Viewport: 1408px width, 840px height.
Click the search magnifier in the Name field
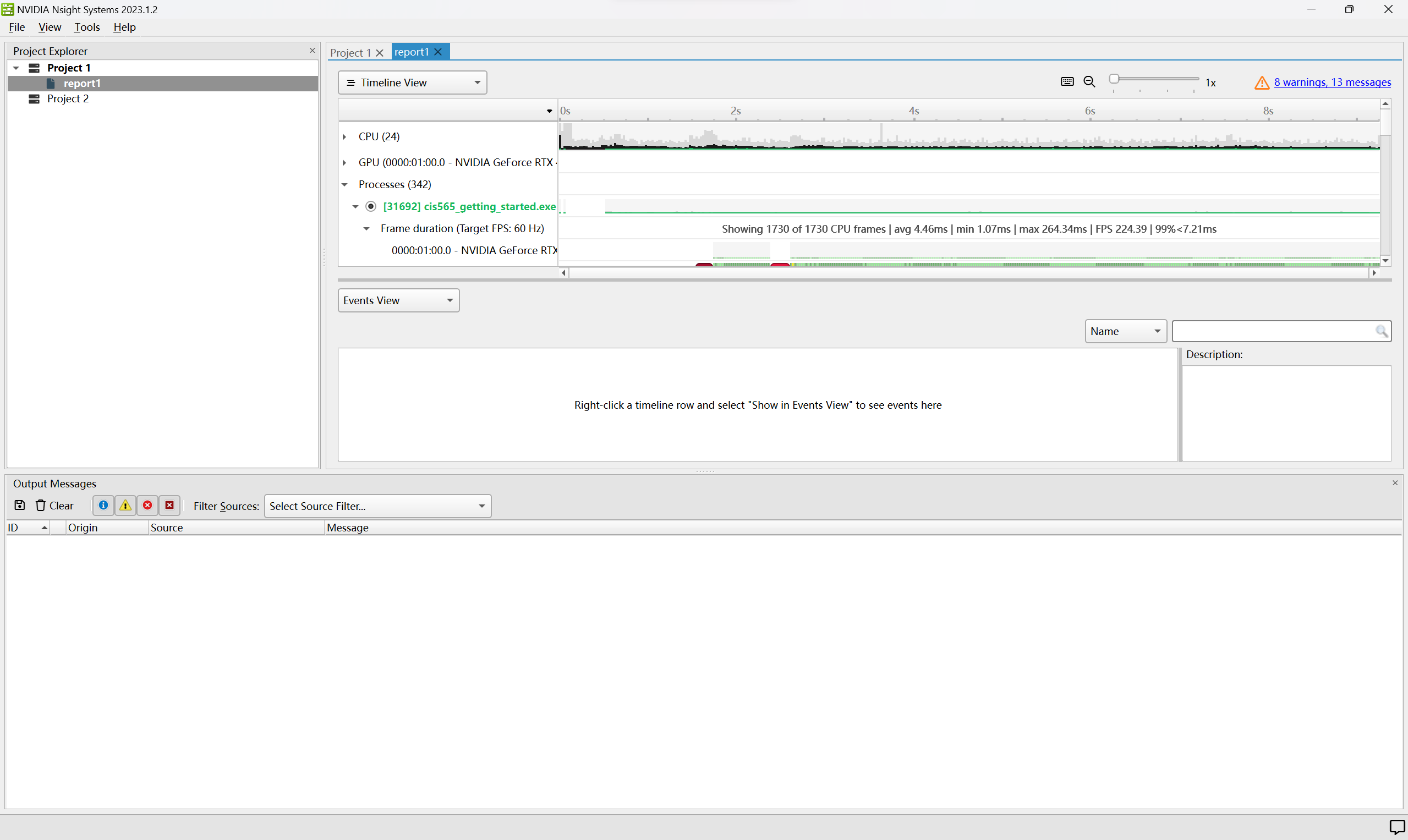point(1382,331)
